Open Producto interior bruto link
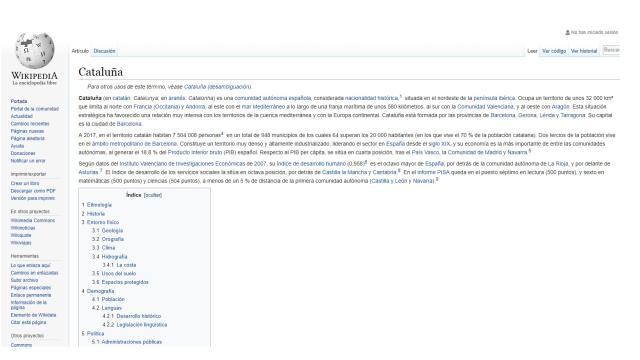This screenshot has width=640, height=360. pos(195,152)
